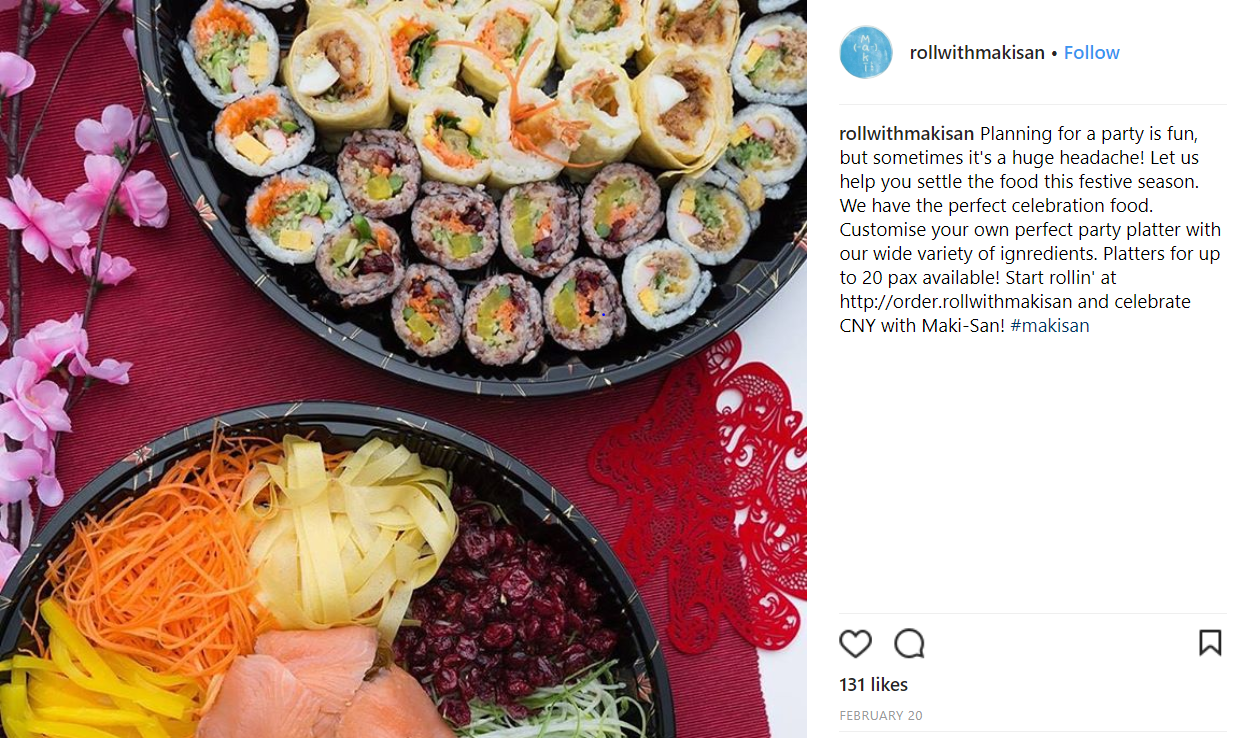Open comments via the speech bubble icon

[909, 643]
